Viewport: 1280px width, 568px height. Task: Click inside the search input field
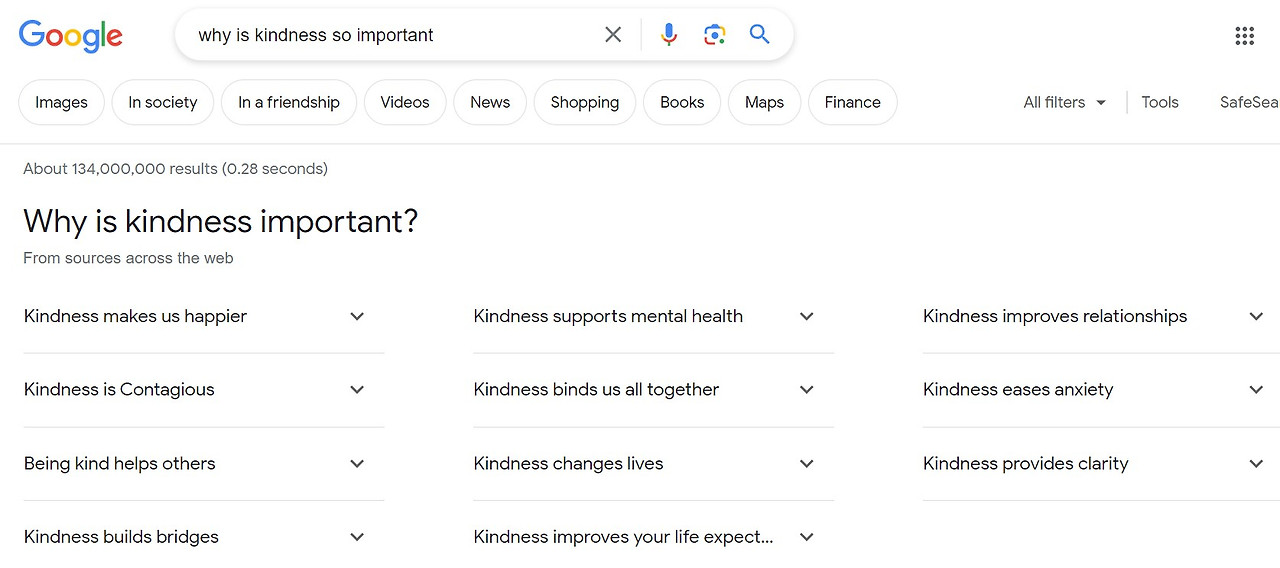pos(390,35)
